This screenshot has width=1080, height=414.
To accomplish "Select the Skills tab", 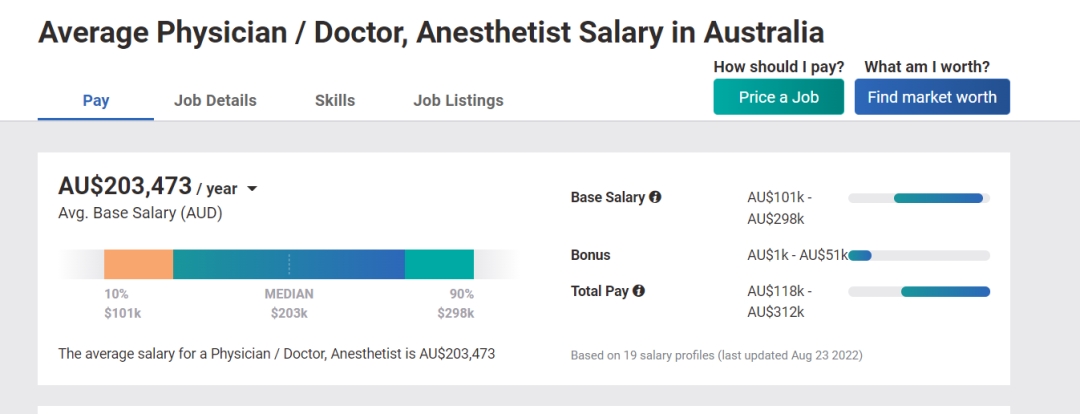I will point(335,100).
